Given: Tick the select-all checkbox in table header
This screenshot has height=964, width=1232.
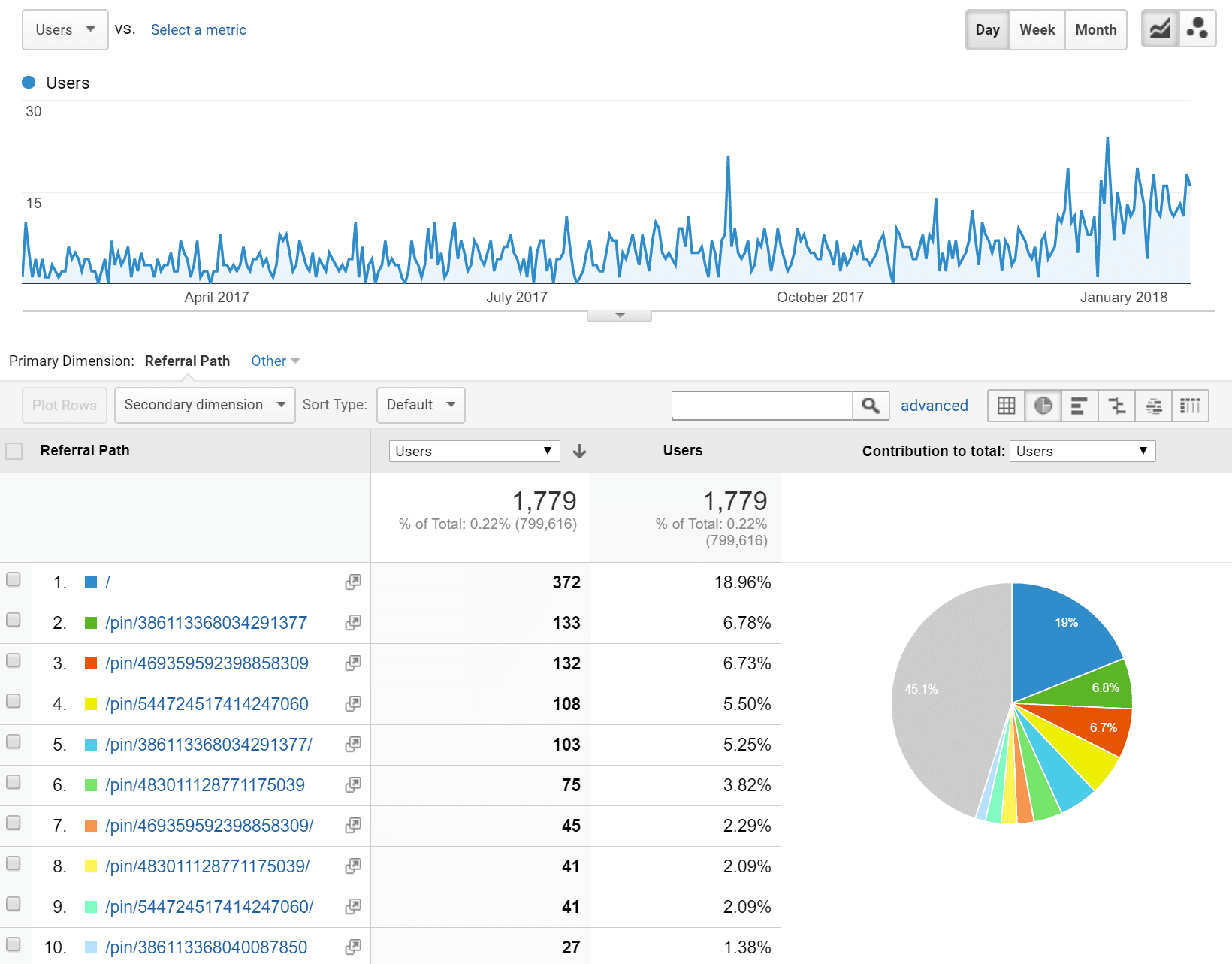Looking at the screenshot, I should (x=14, y=450).
